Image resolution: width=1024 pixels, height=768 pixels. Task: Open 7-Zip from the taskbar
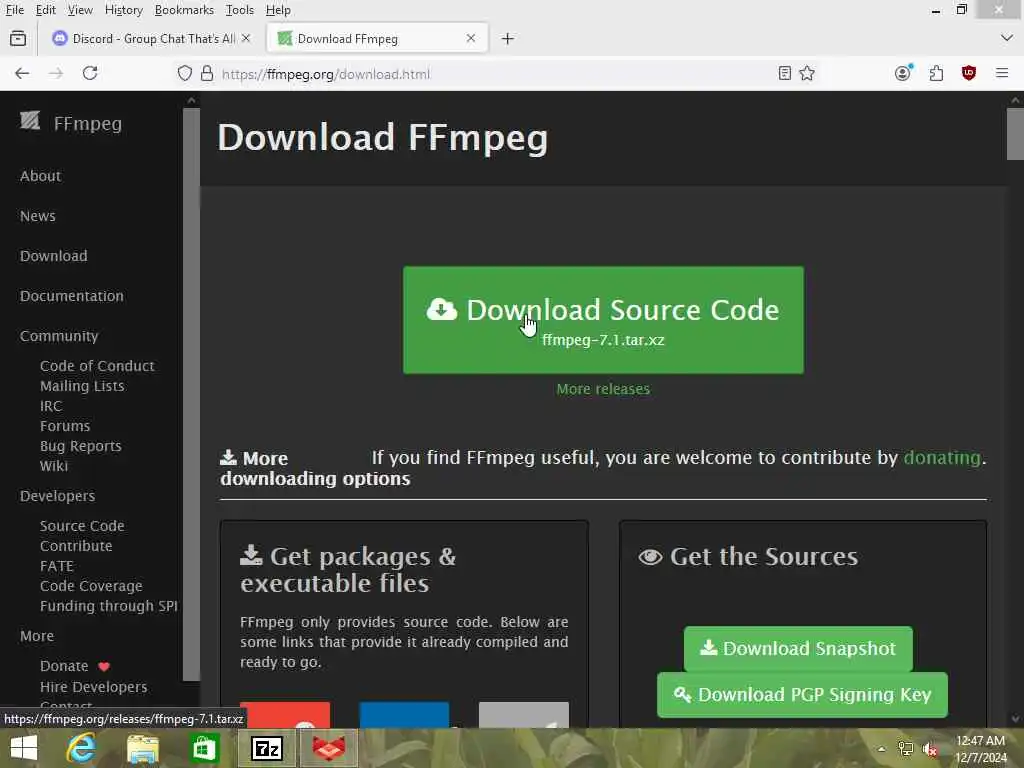click(x=267, y=748)
